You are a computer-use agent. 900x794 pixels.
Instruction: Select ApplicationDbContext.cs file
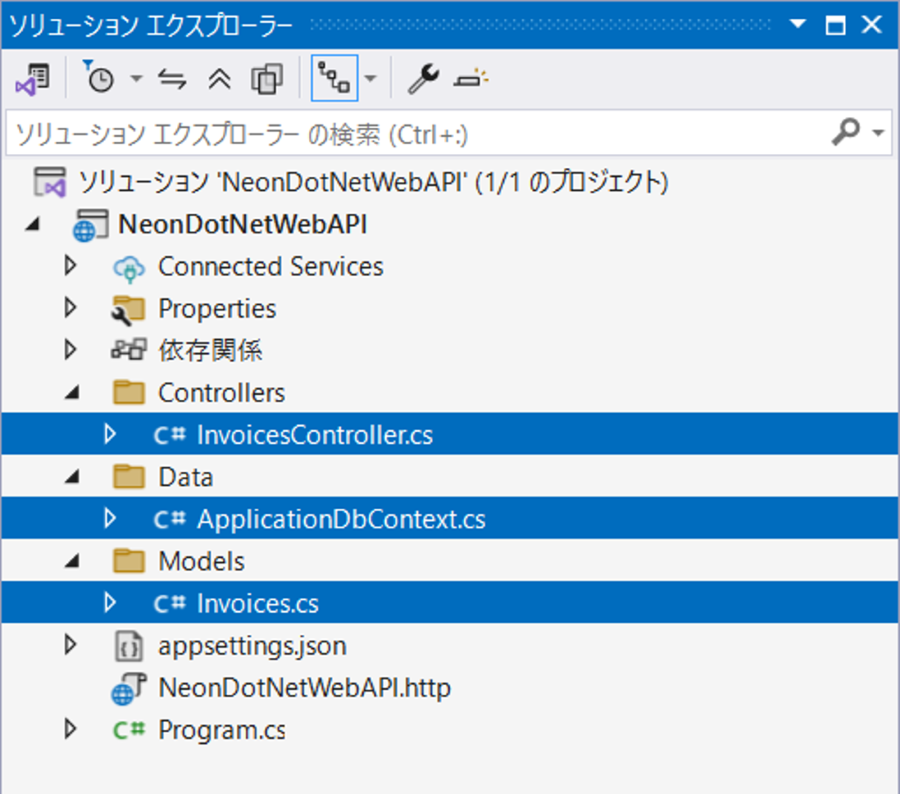pyautogui.click(x=340, y=520)
